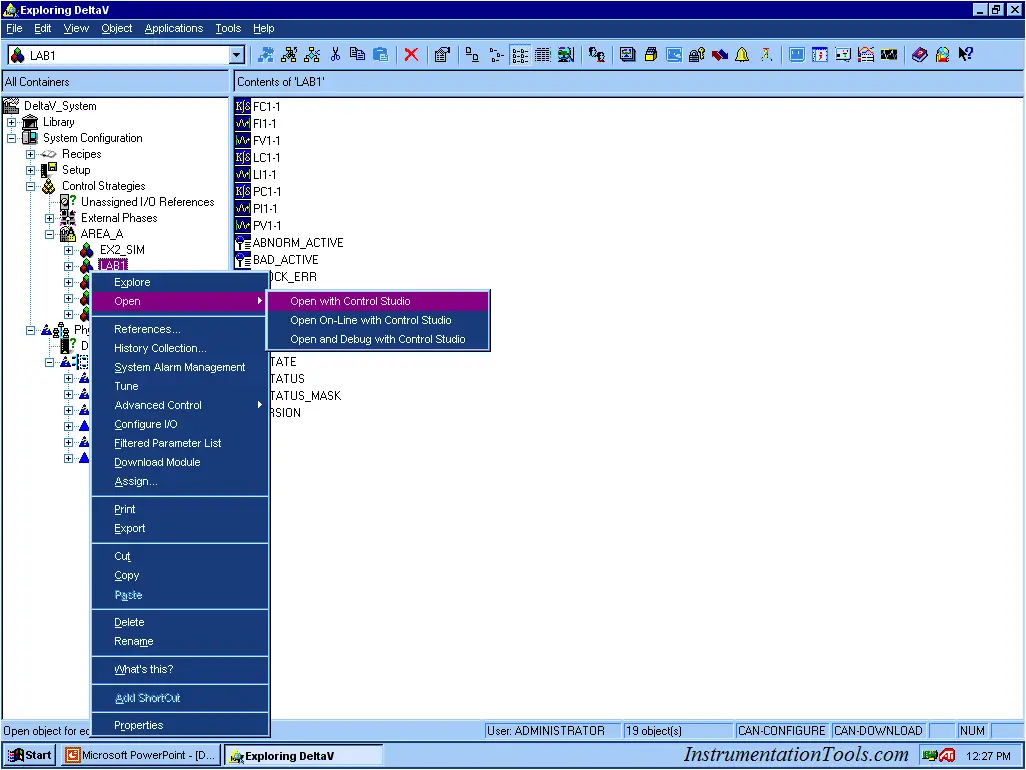Click the red X Delete toolbar icon

(x=411, y=55)
